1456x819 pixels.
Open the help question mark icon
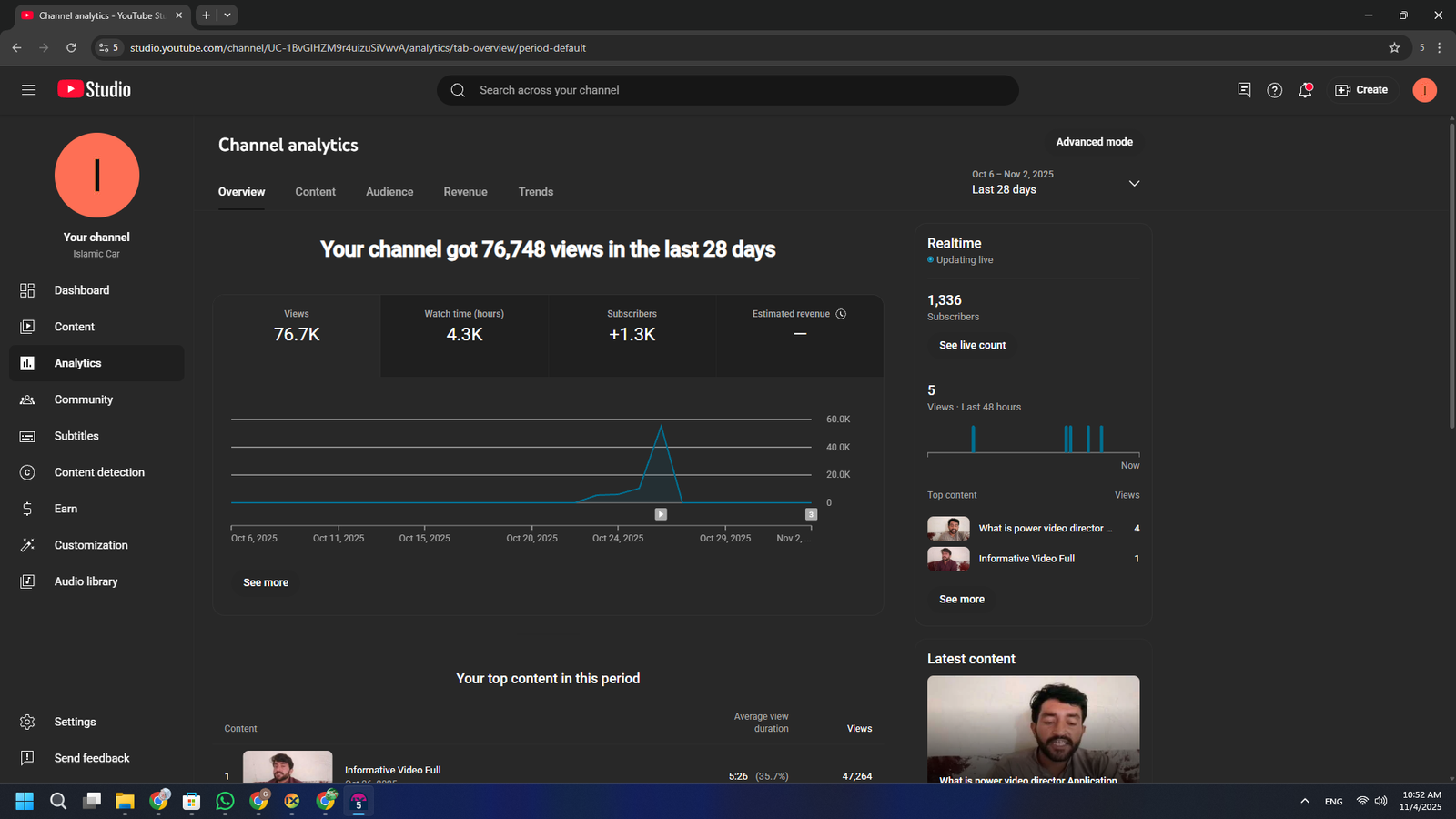coord(1274,90)
